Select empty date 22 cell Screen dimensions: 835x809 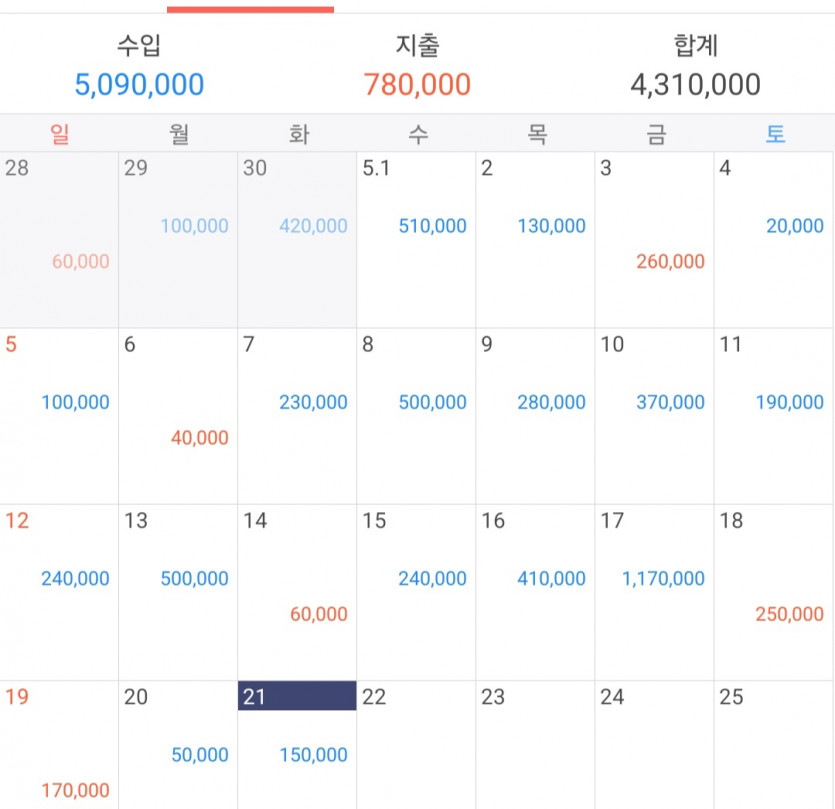click(x=416, y=745)
